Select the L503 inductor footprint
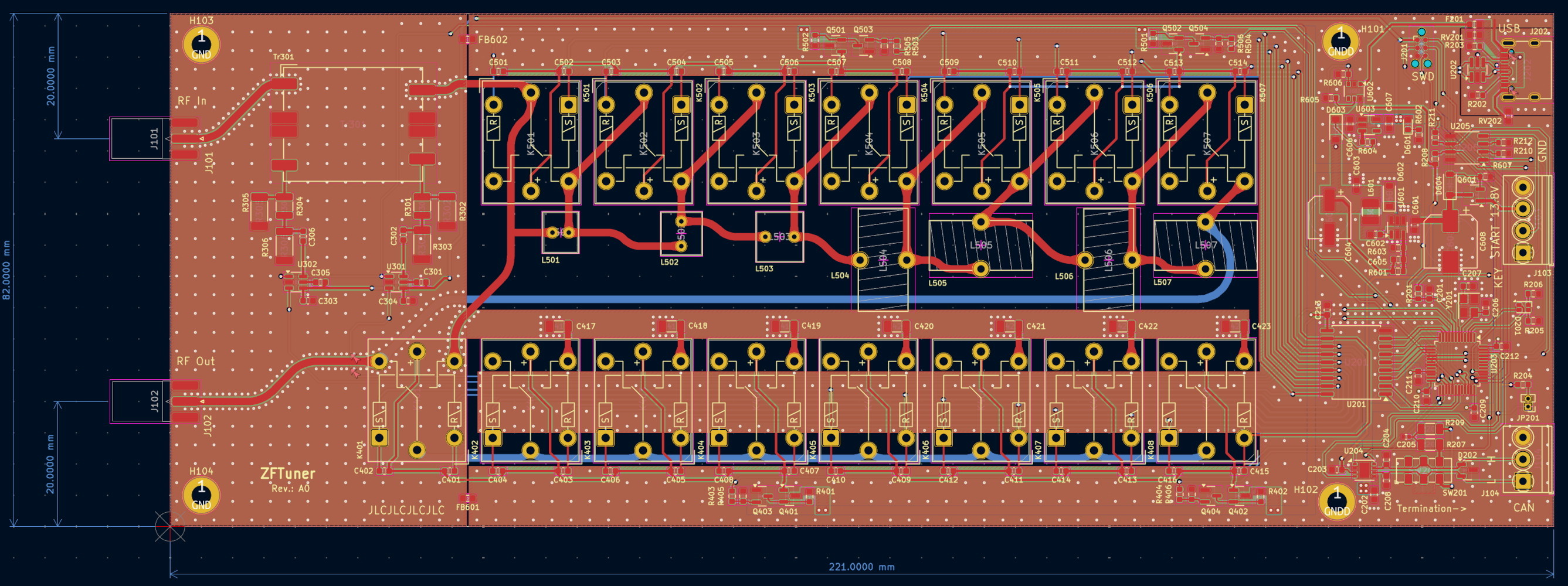 click(x=779, y=237)
